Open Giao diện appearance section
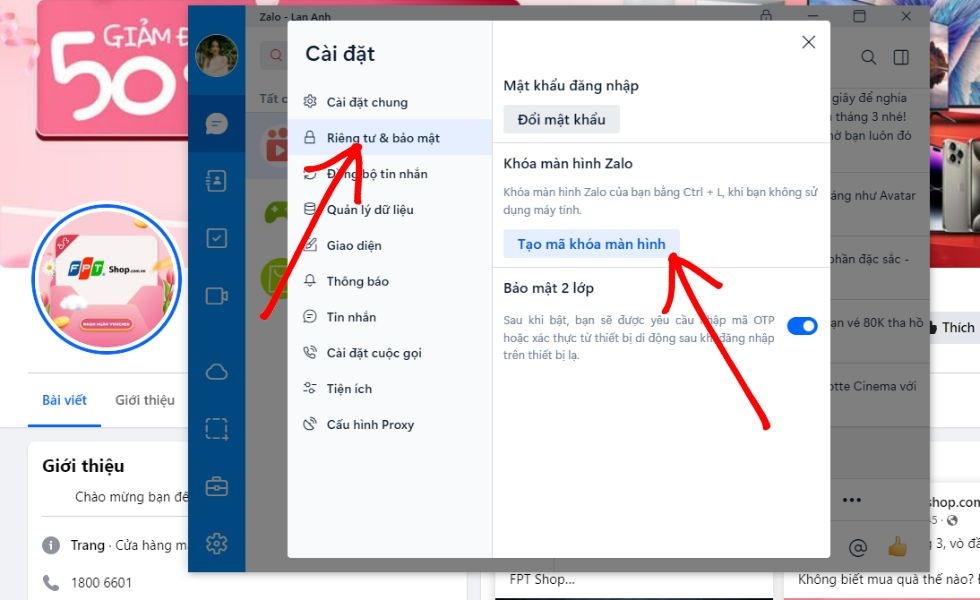 pos(390,245)
